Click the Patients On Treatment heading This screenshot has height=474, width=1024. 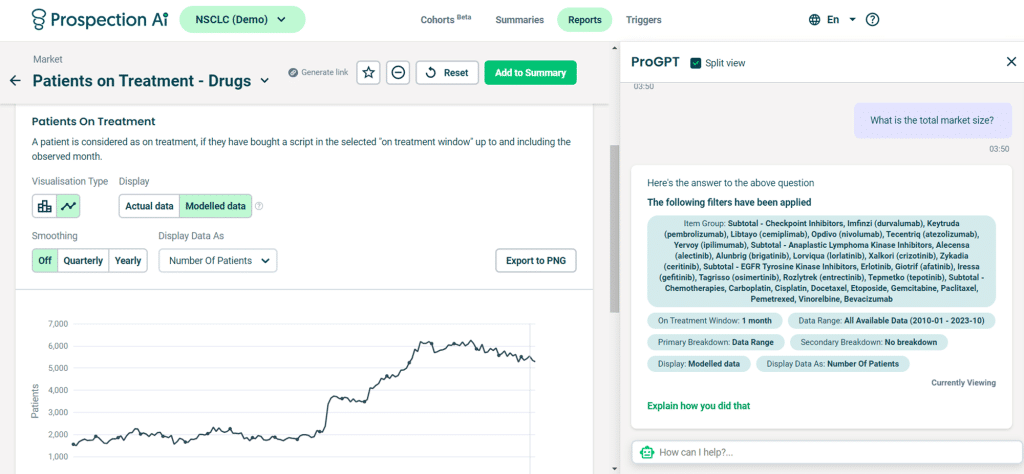[x=93, y=121]
